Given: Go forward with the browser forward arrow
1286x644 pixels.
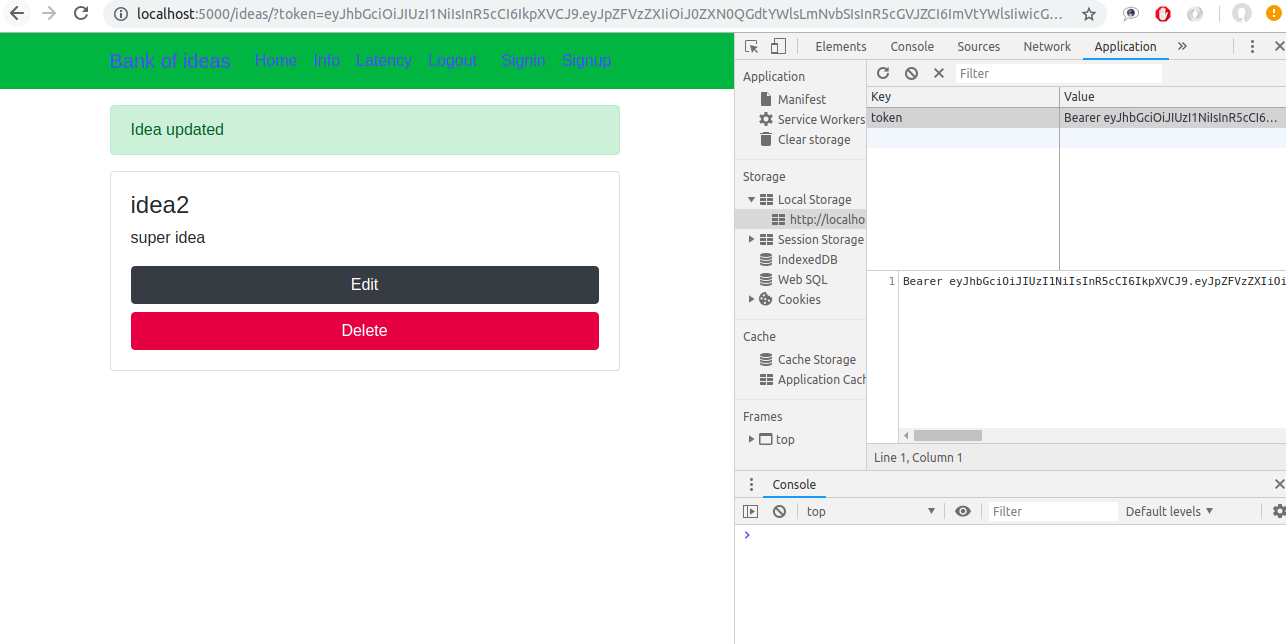Looking at the screenshot, I should pos(49,14).
